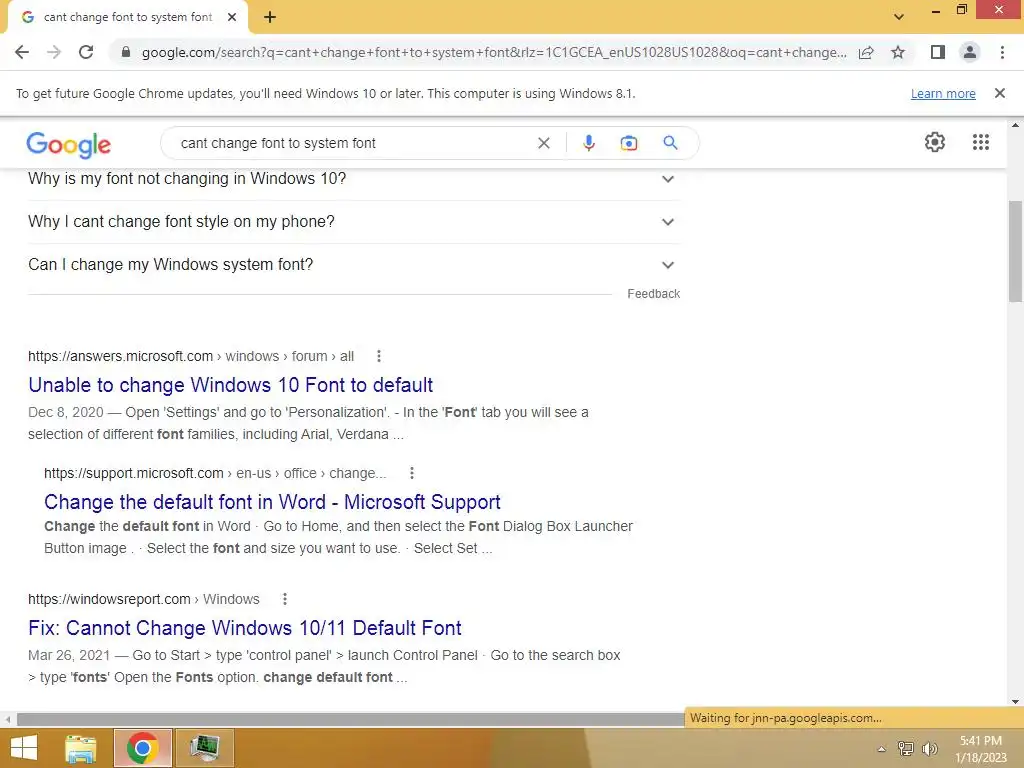
Task: Switch to Chrome in the taskbar
Action: (x=143, y=748)
